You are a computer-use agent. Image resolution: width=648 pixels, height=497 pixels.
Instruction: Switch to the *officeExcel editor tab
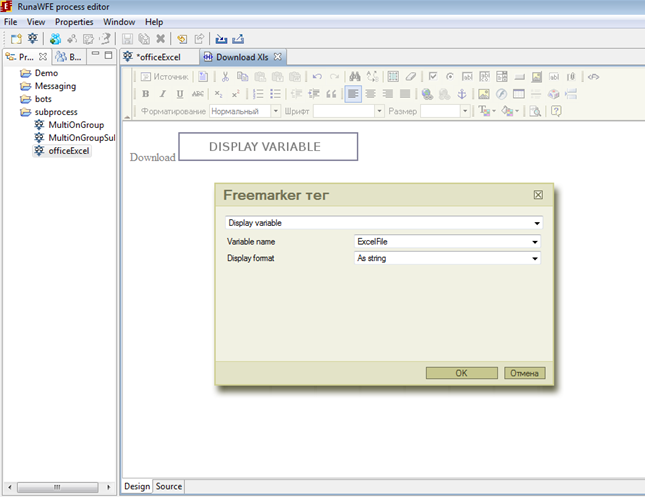[x=158, y=57]
